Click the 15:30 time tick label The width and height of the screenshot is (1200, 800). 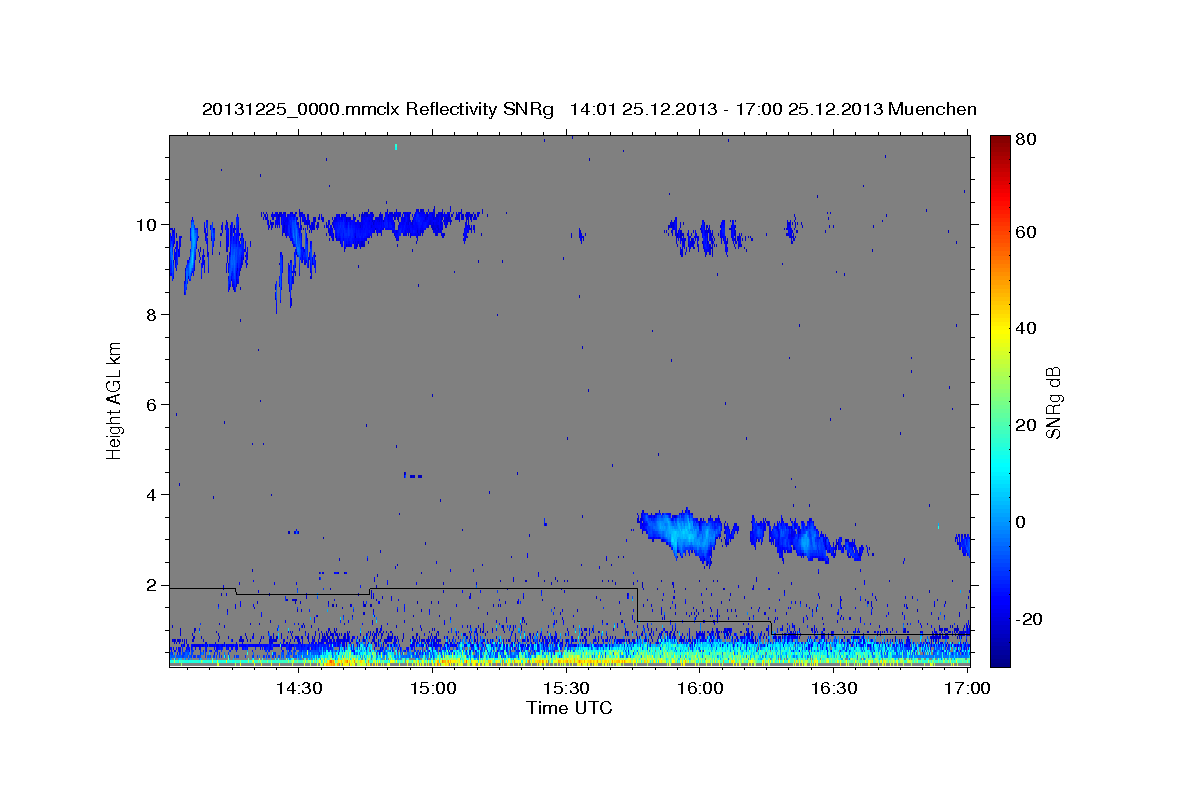[x=566, y=688]
